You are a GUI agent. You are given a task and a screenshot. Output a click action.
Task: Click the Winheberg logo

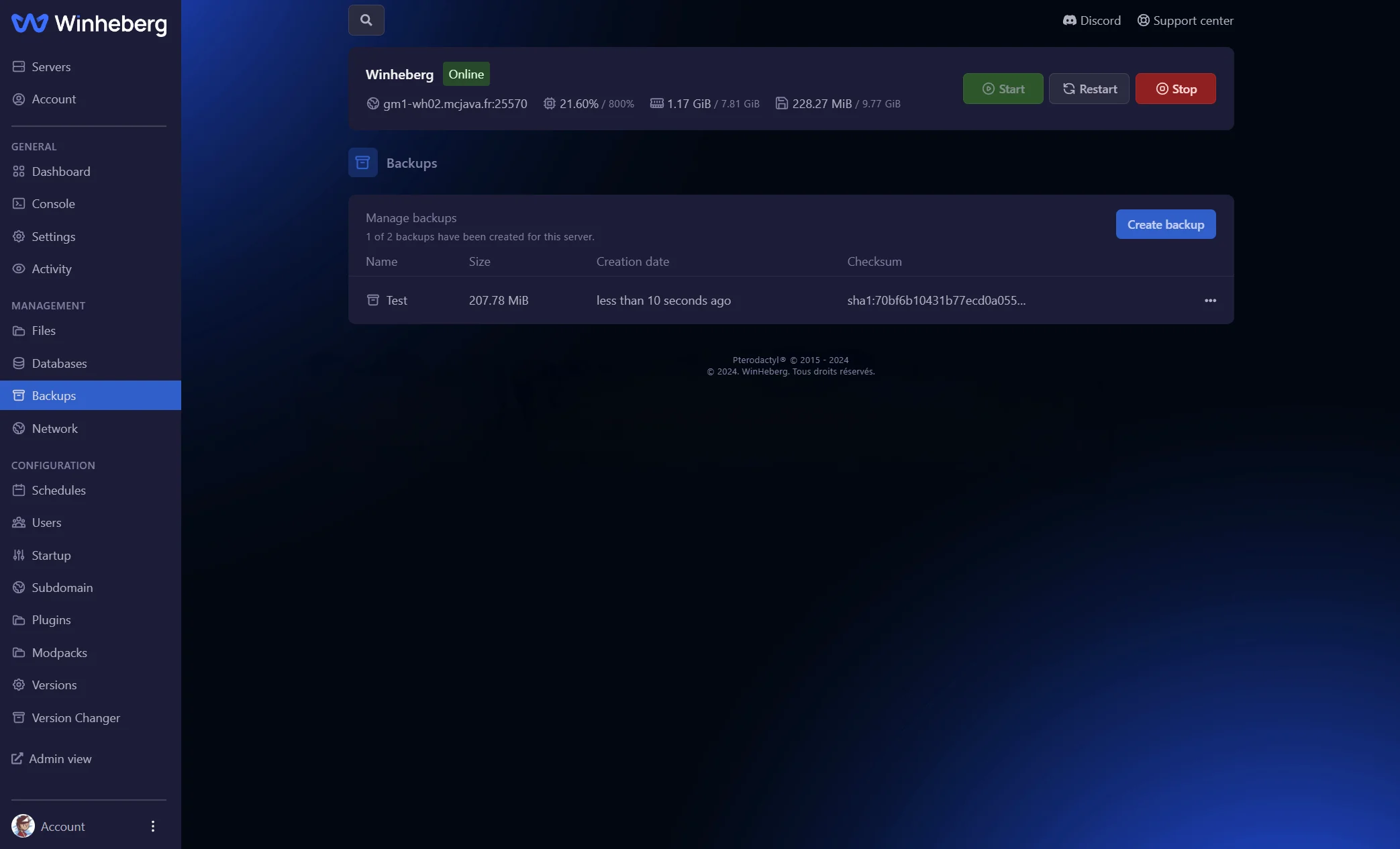89,23
